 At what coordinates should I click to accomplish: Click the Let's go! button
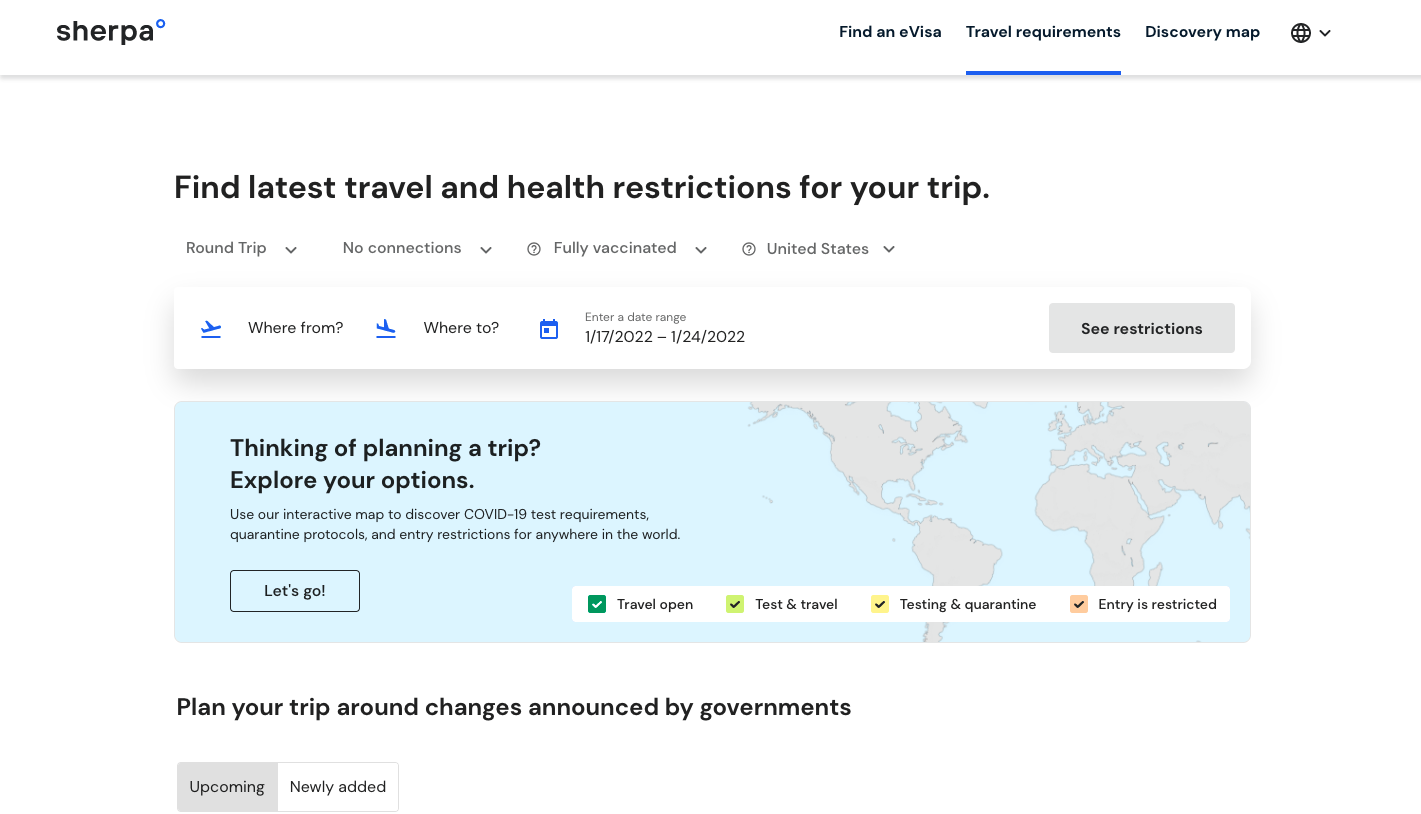[x=294, y=591]
